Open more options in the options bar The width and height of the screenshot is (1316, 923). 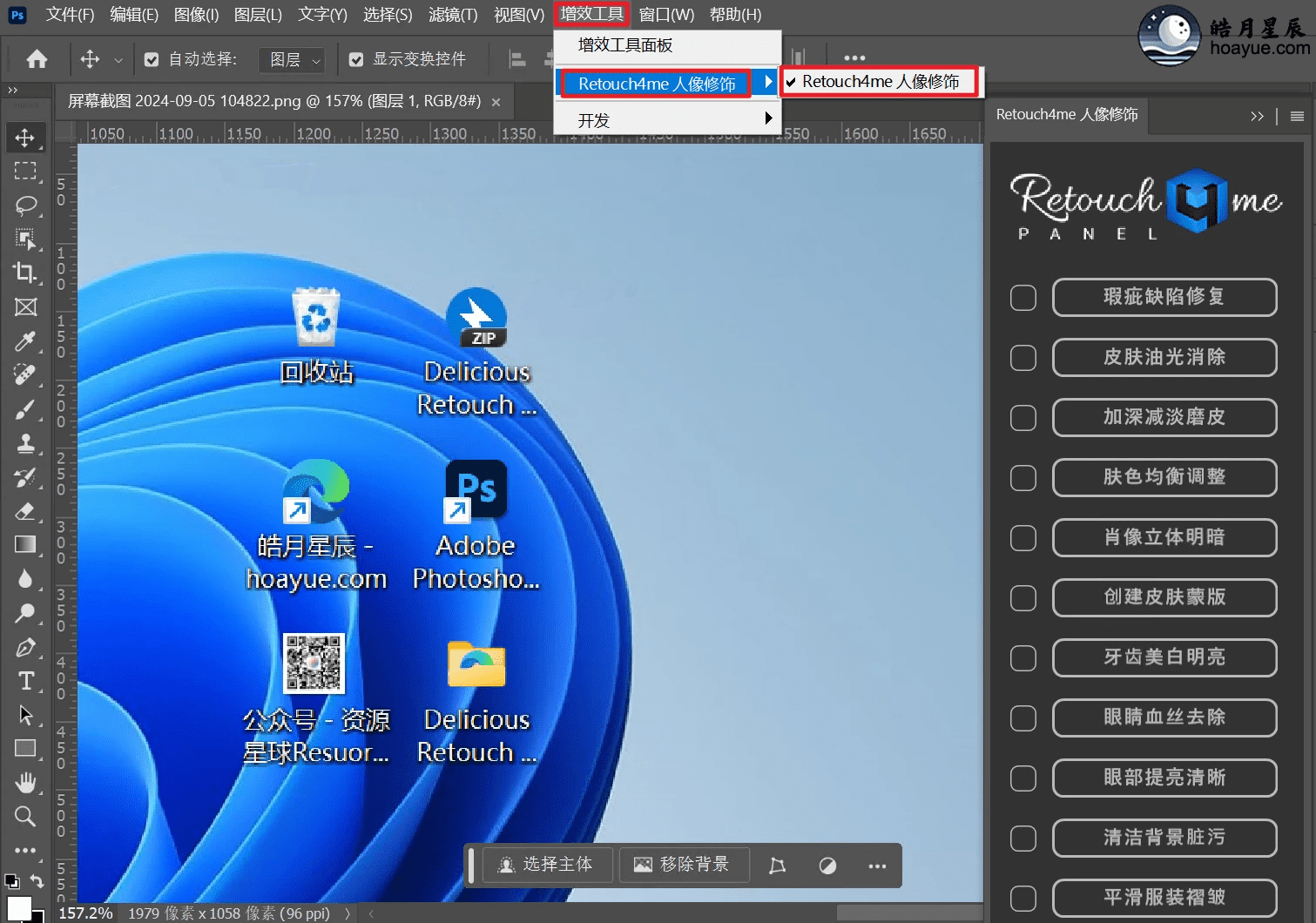click(x=855, y=58)
